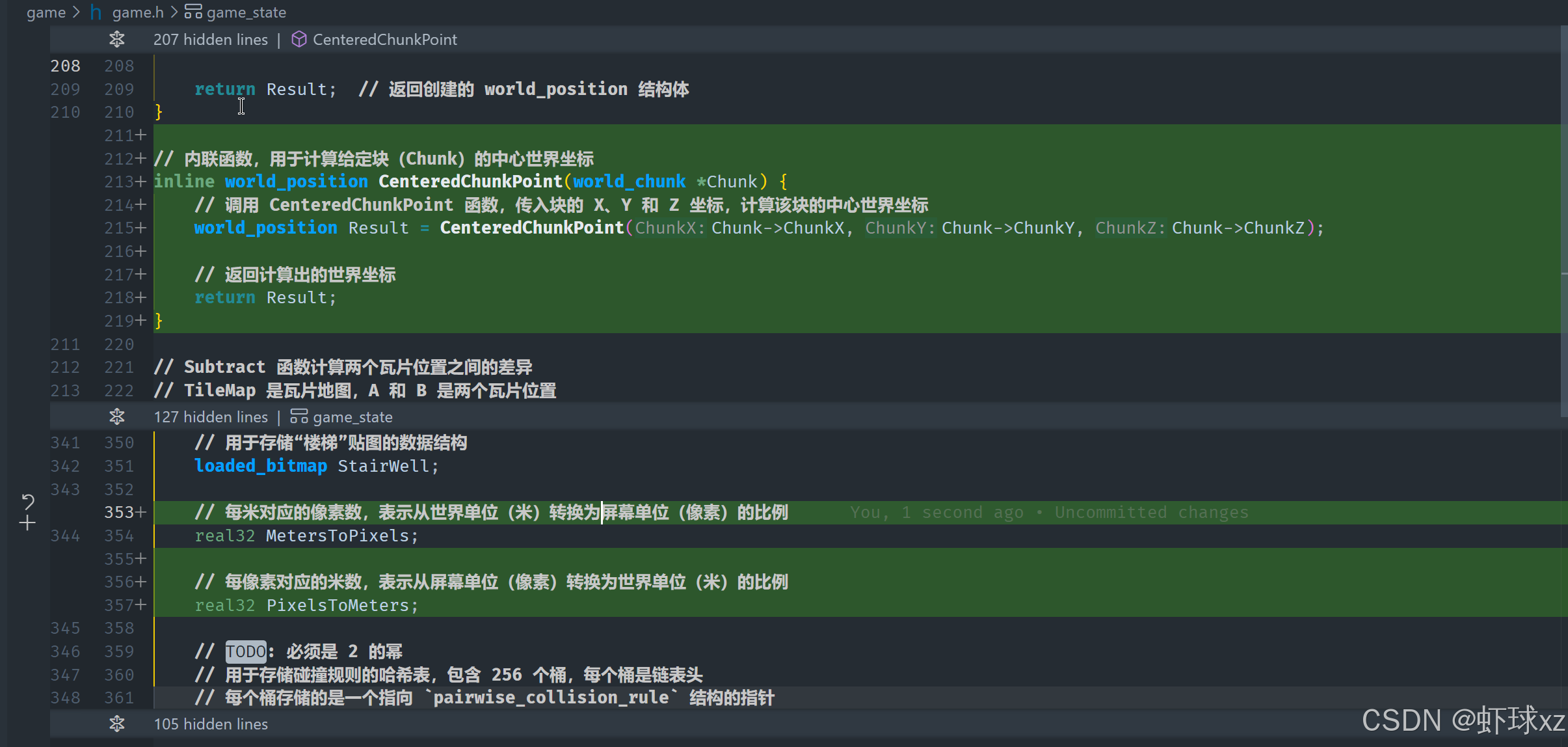The height and width of the screenshot is (747, 1568).
Task: Click the game_state struct icon in breadcrumb
Action: point(193,12)
